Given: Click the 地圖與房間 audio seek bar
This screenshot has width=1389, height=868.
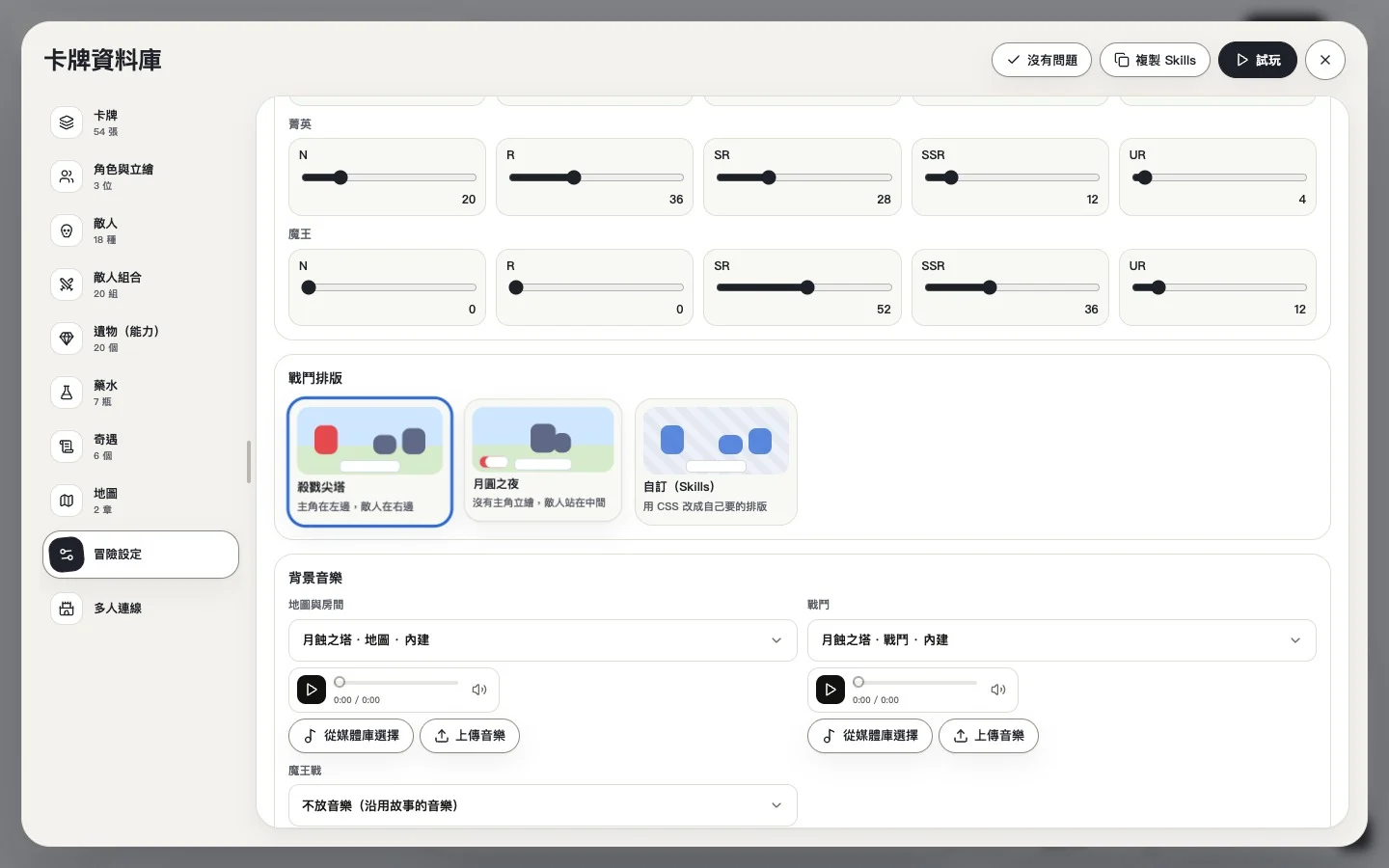Looking at the screenshot, I should [396, 682].
